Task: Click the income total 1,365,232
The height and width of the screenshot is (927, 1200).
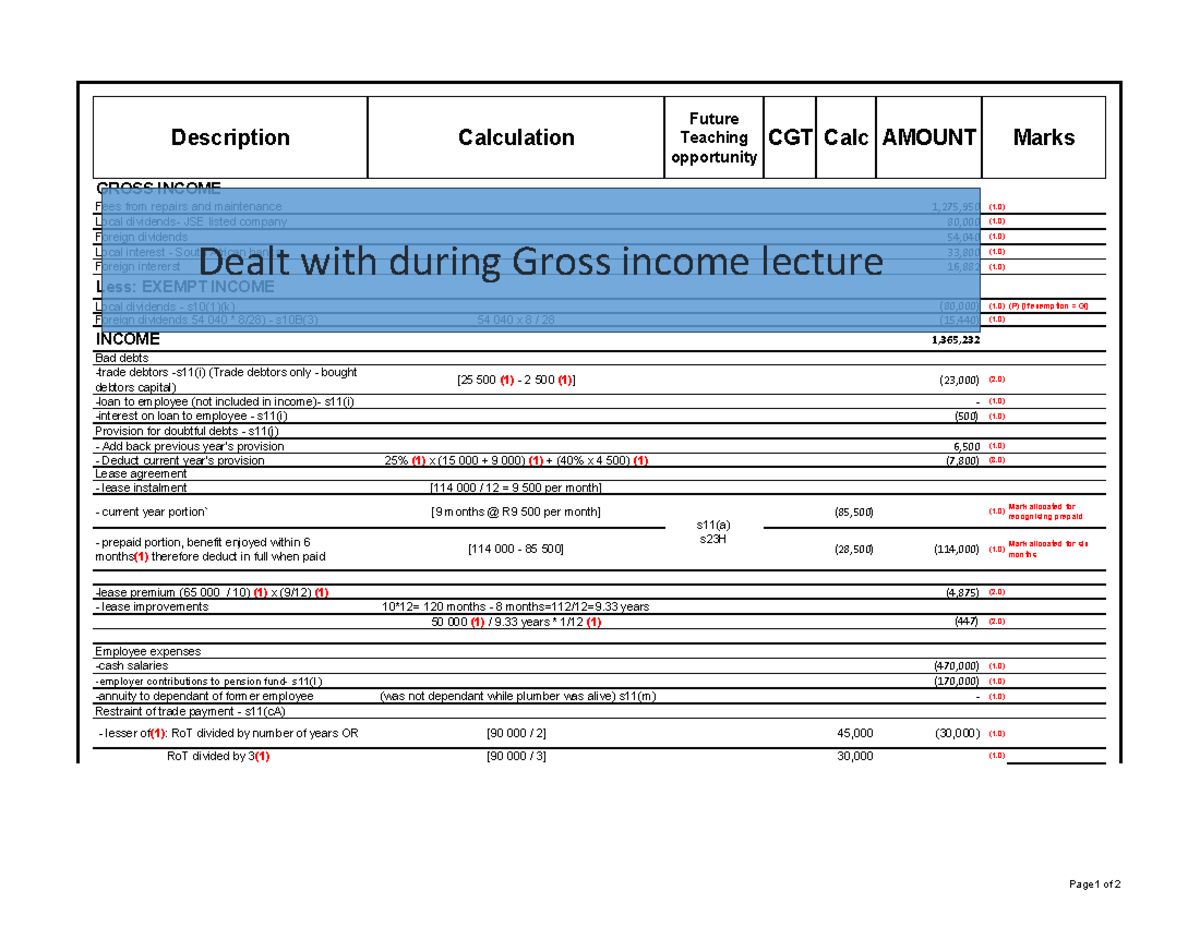Action: [956, 340]
